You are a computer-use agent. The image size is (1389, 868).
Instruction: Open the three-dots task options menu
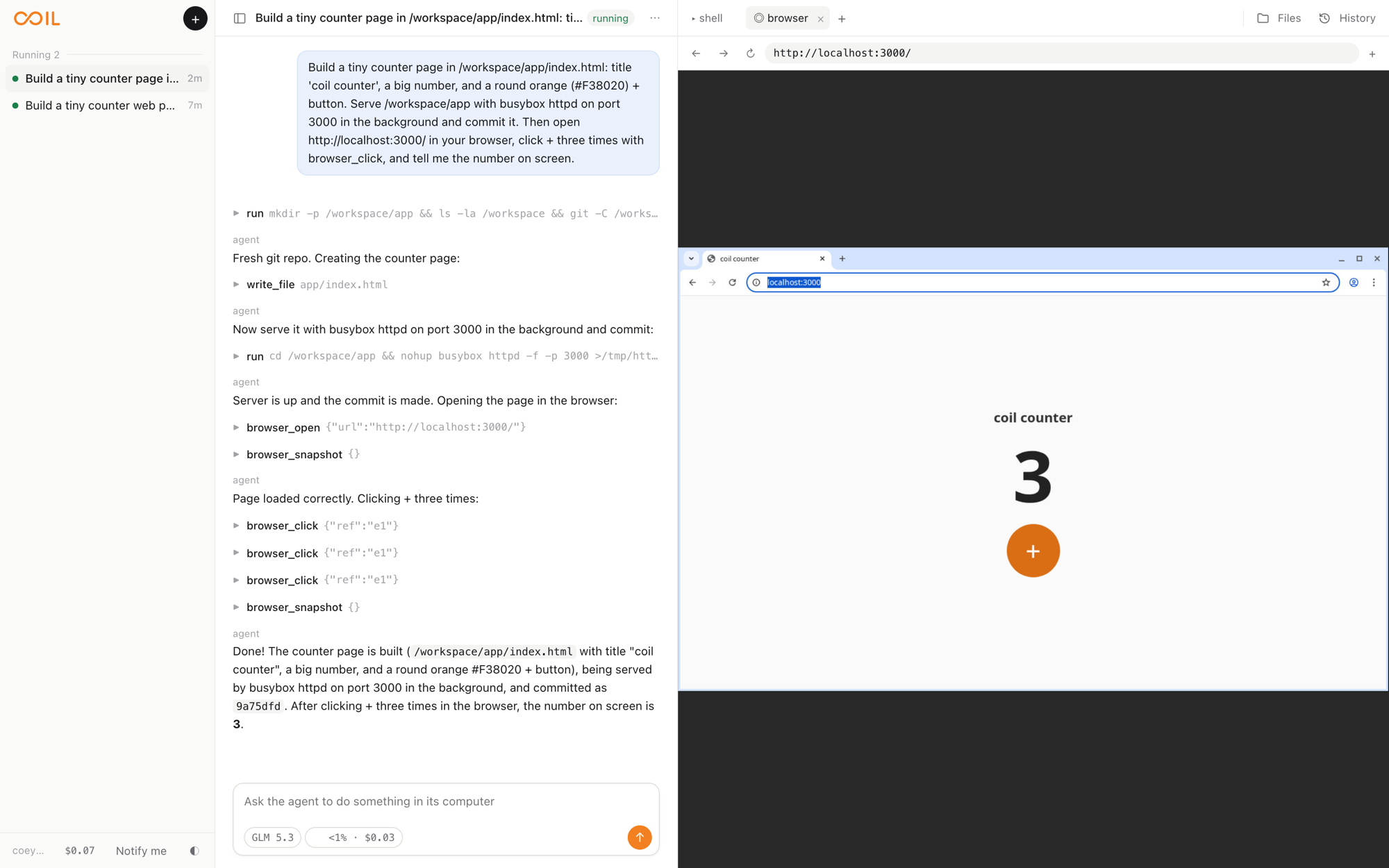tap(655, 19)
